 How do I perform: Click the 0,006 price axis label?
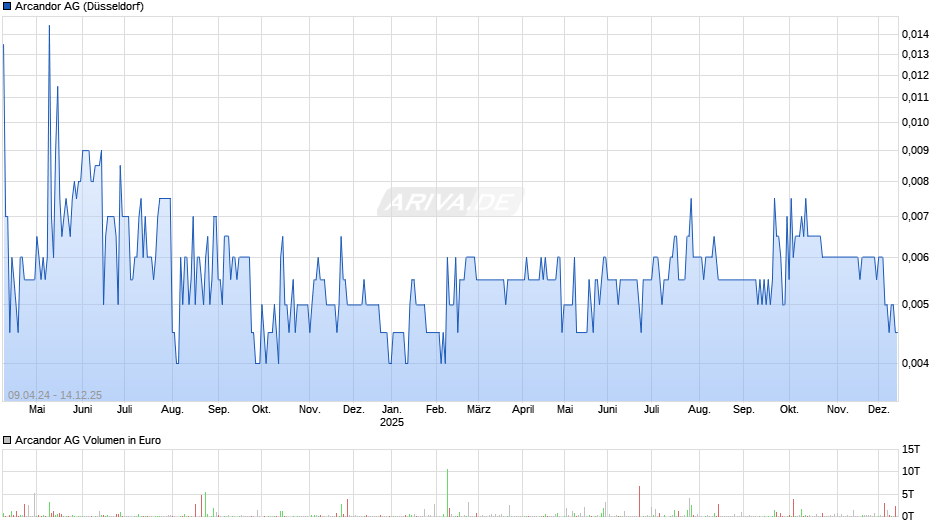tap(915, 257)
